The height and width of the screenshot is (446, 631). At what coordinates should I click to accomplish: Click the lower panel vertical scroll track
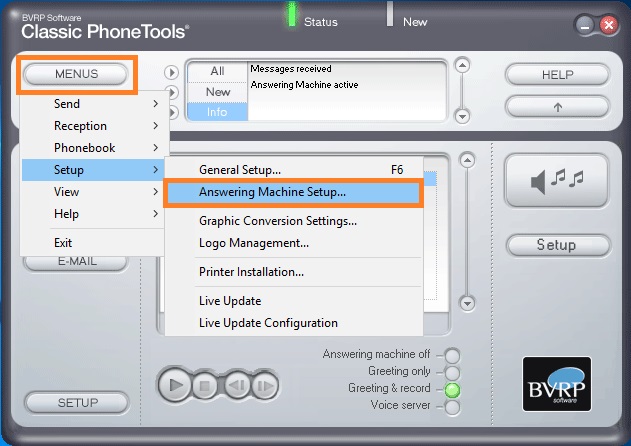click(x=467, y=232)
